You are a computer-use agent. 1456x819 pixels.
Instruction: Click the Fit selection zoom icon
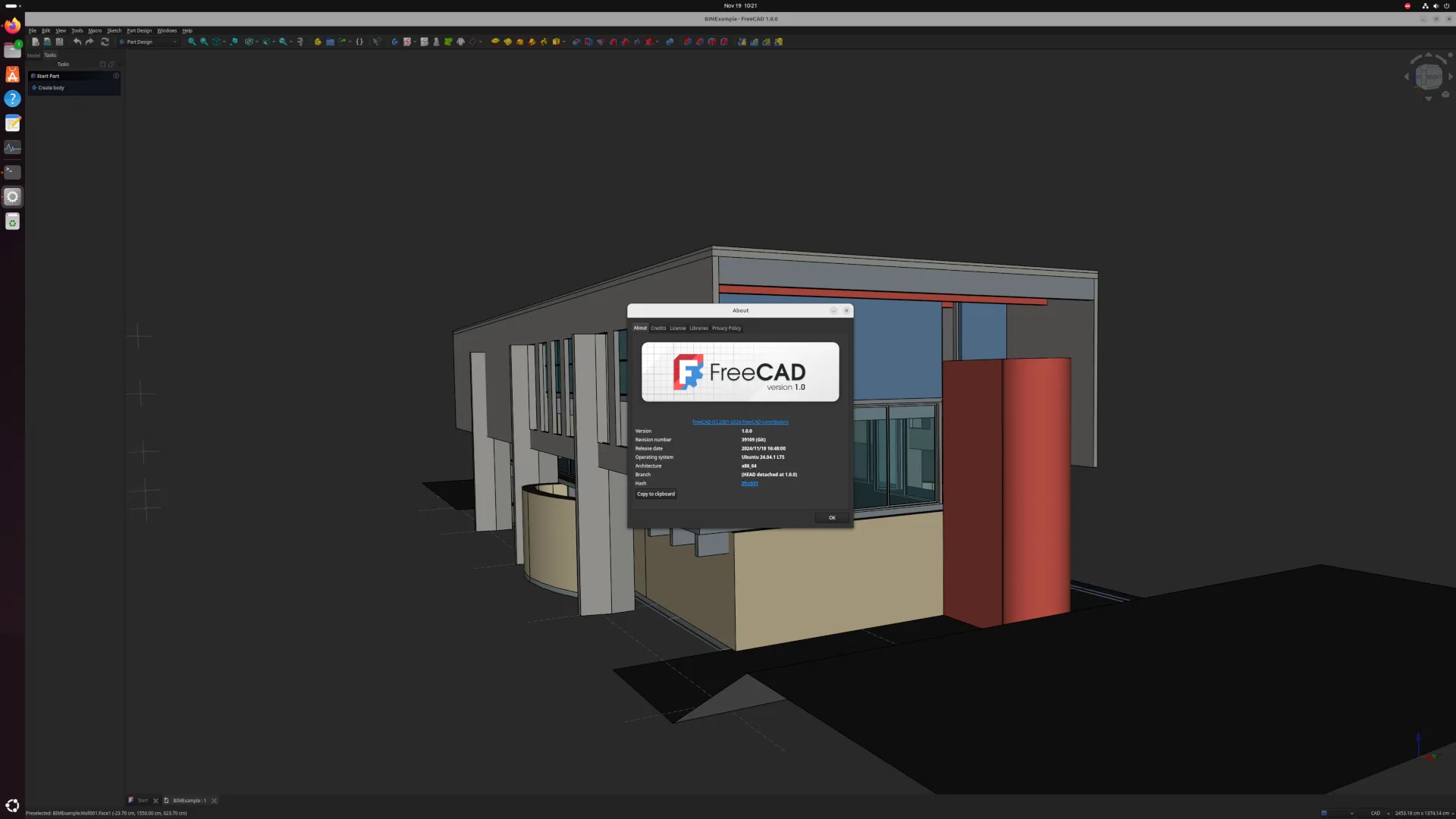(204, 42)
